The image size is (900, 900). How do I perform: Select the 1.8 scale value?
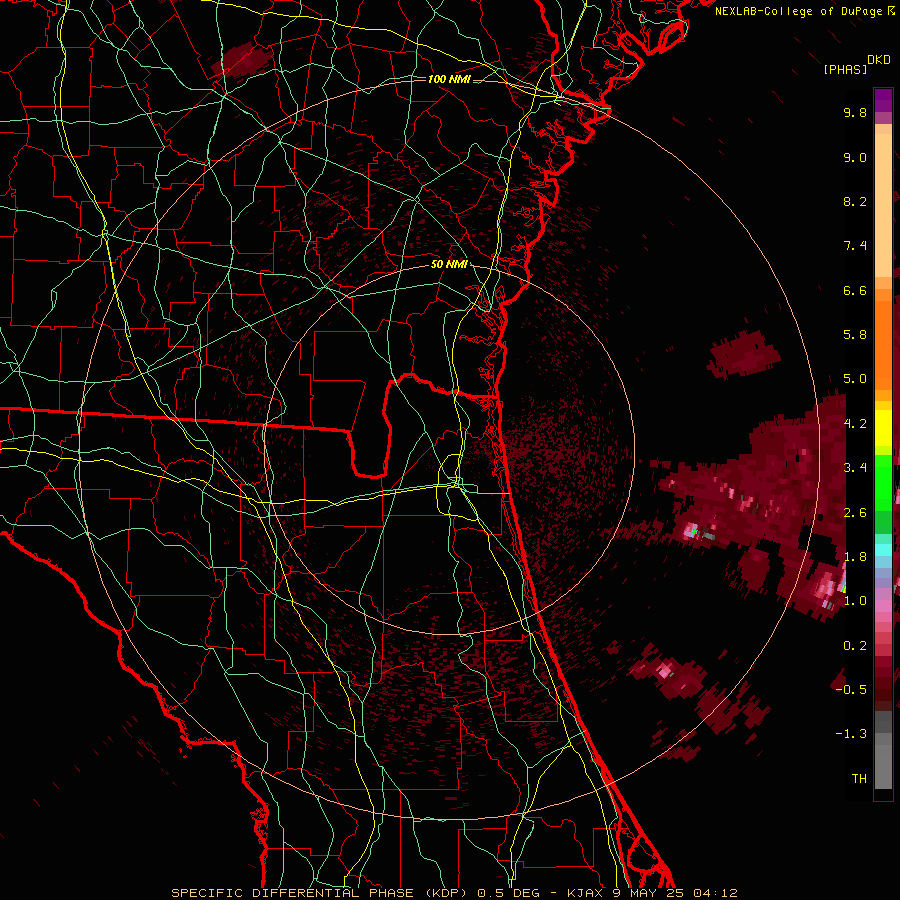pyautogui.click(x=855, y=557)
